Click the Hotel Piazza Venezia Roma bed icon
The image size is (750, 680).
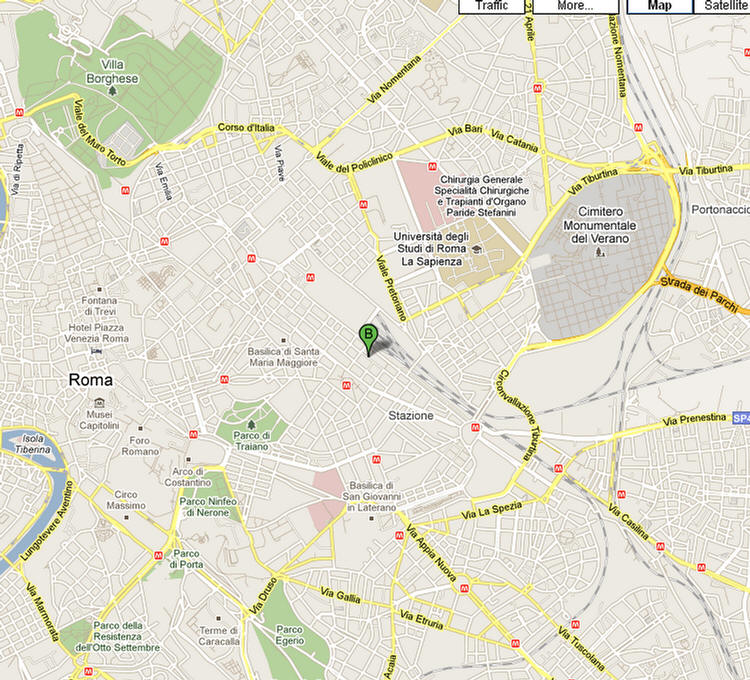tap(96, 352)
